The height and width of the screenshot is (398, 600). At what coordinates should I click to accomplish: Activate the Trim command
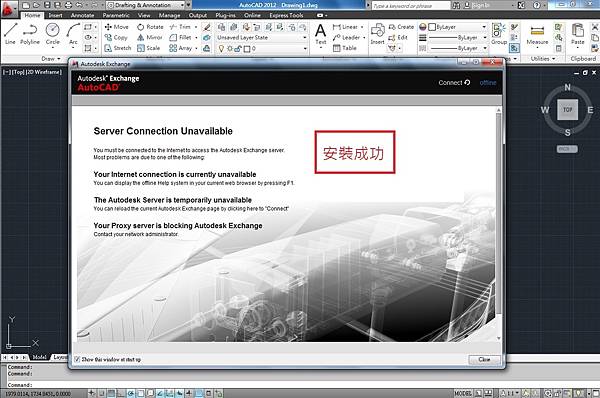click(180, 27)
